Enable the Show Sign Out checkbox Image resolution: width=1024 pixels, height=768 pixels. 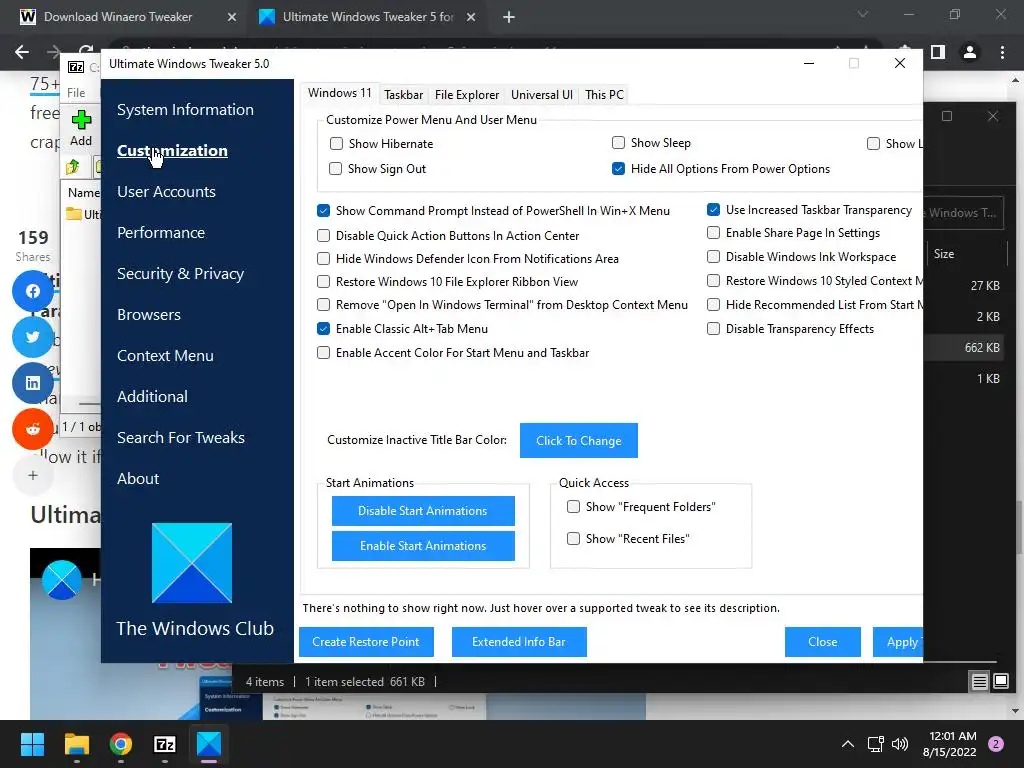(x=336, y=168)
